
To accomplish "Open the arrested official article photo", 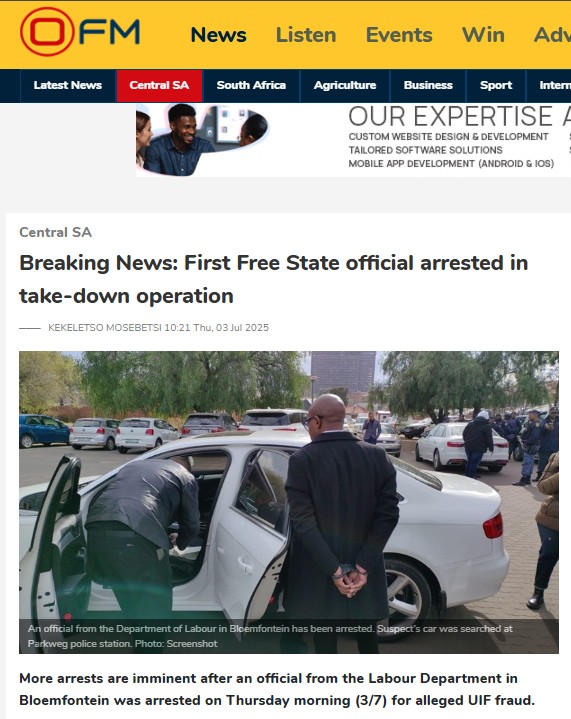I will [x=289, y=502].
